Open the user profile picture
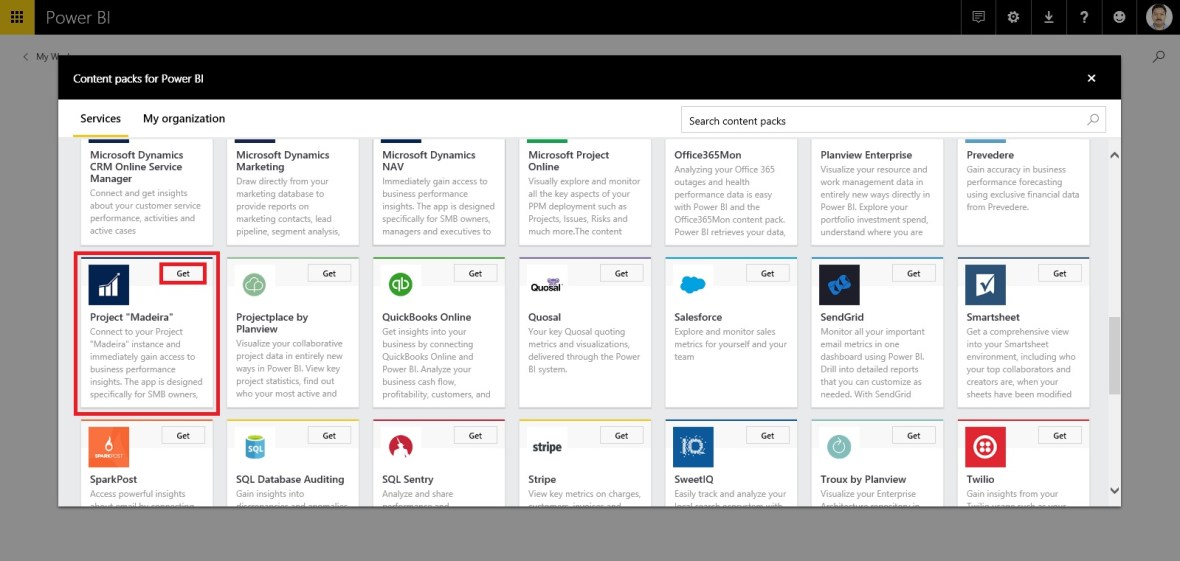Viewport: 1180px width, 561px height. tap(1159, 17)
